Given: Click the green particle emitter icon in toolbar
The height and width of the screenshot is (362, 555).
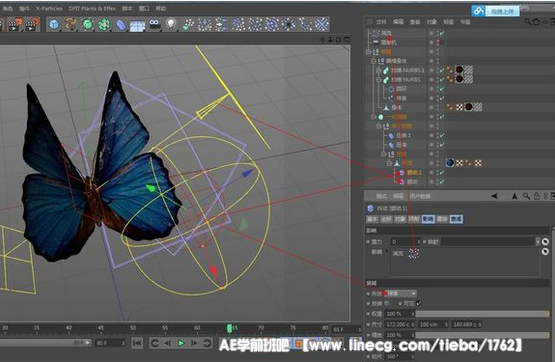Looking at the screenshot, I should pos(188,24).
